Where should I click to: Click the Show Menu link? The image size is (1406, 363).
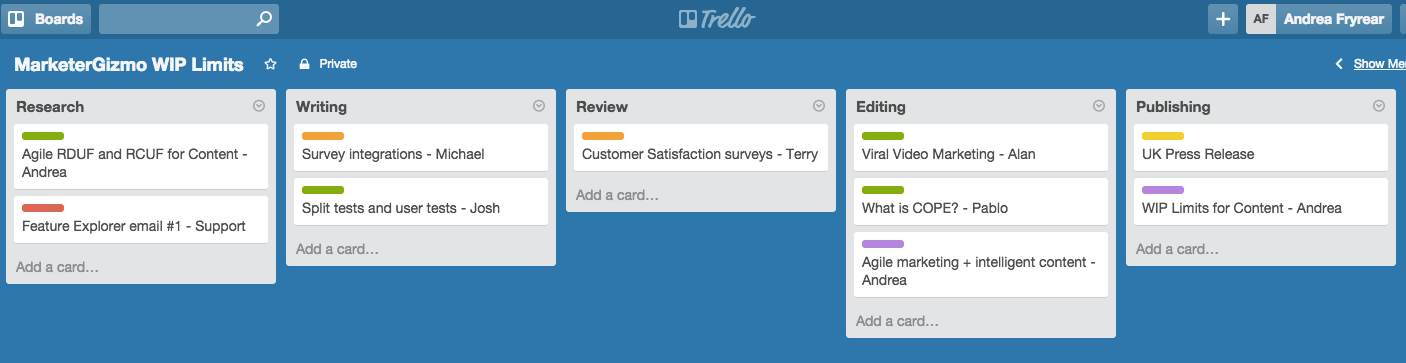click(1380, 64)
